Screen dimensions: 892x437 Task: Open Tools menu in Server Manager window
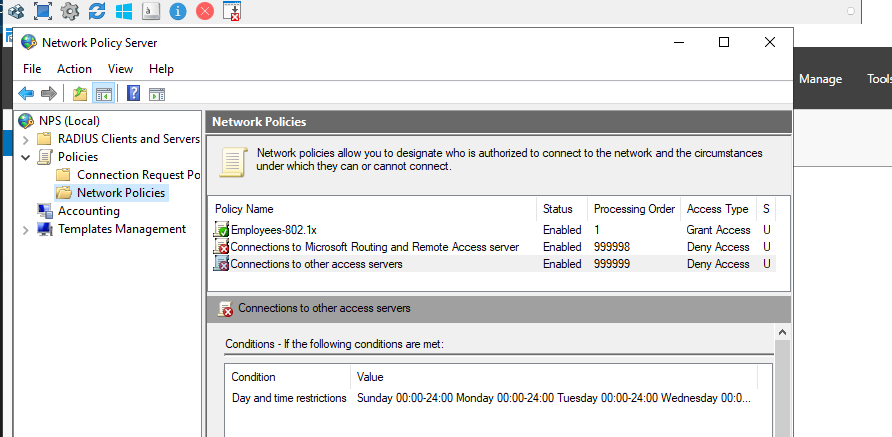pyautogui.click(x=879, y=79)
